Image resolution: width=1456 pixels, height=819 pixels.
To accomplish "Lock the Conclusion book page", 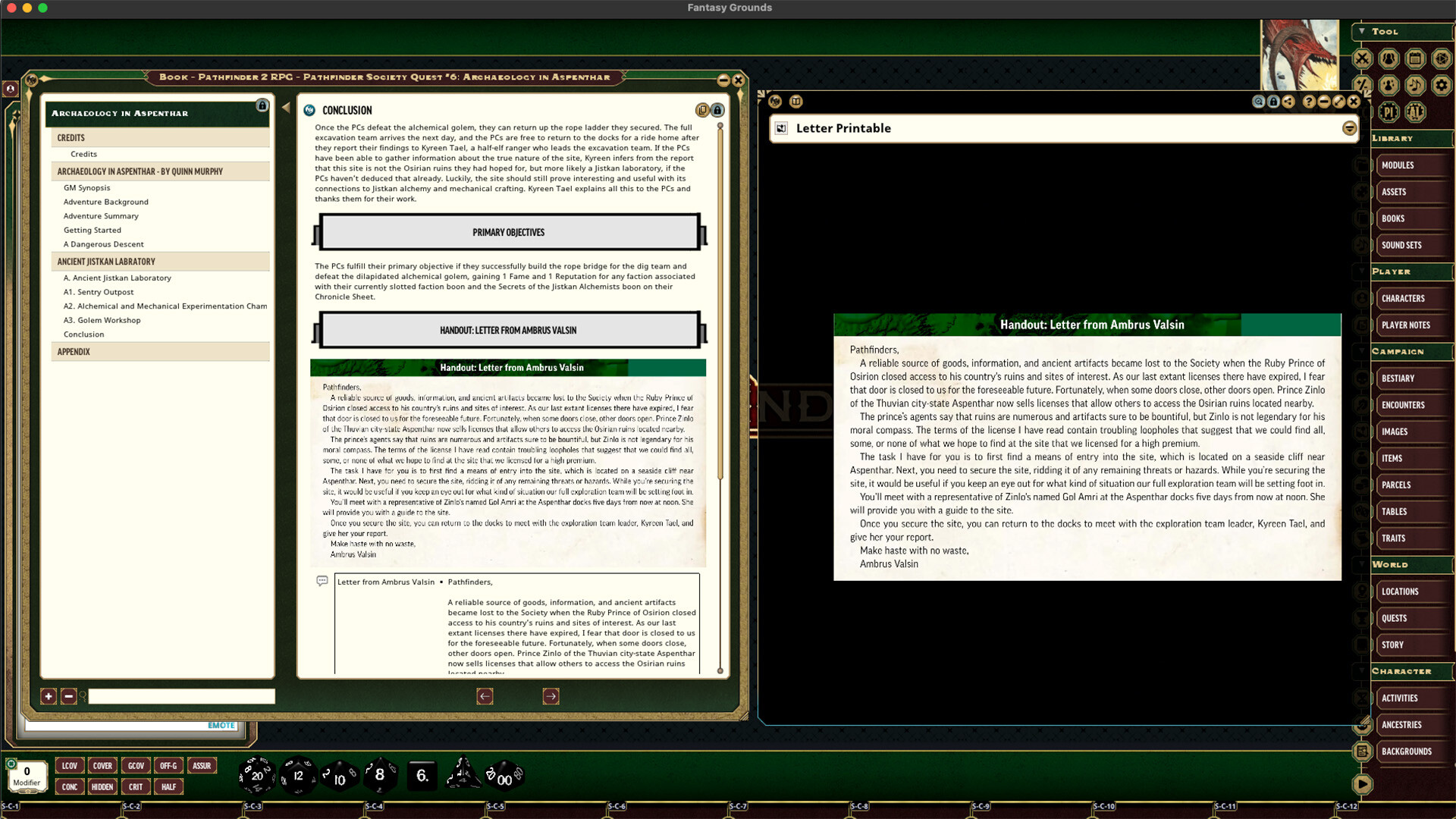I will coord(717,110).
